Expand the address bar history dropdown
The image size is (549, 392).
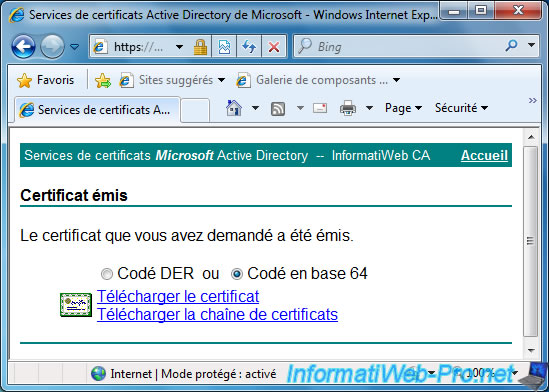point(179,47)
